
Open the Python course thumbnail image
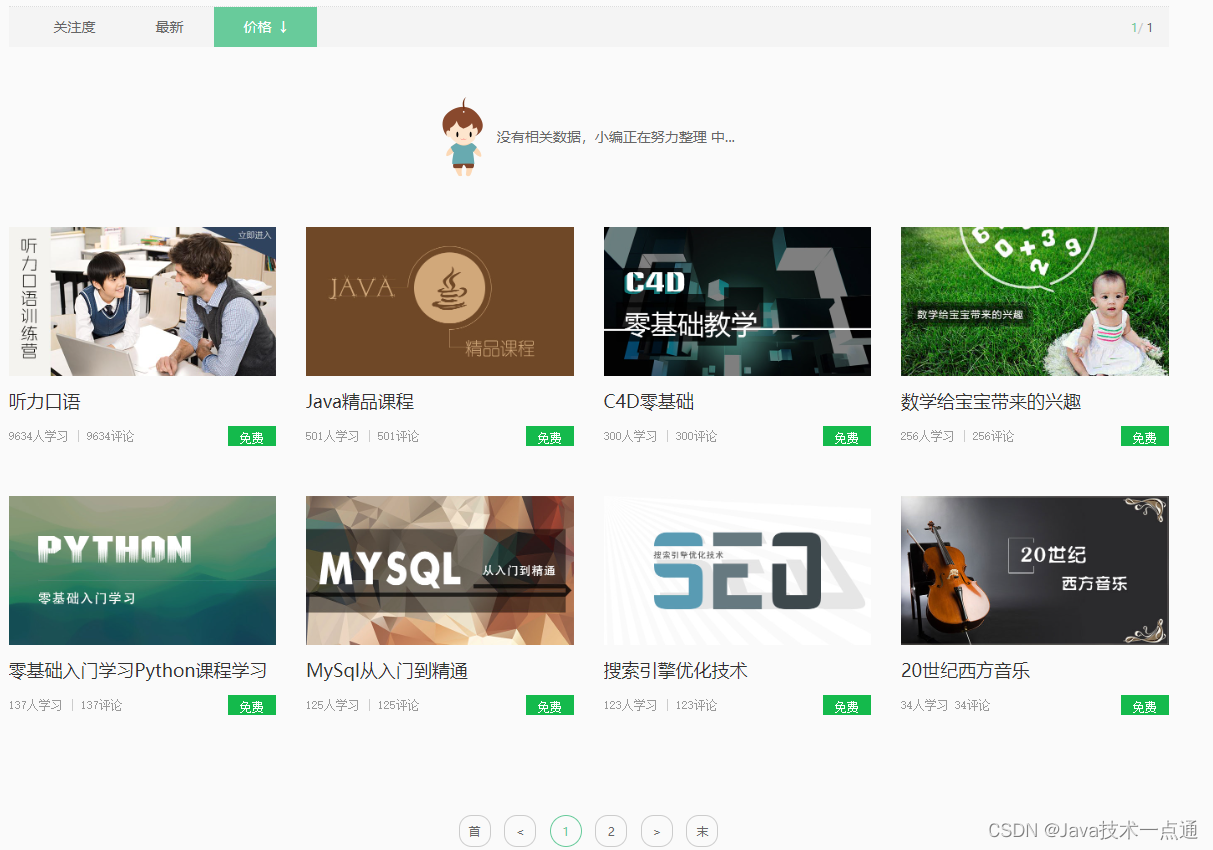(142, 570)
